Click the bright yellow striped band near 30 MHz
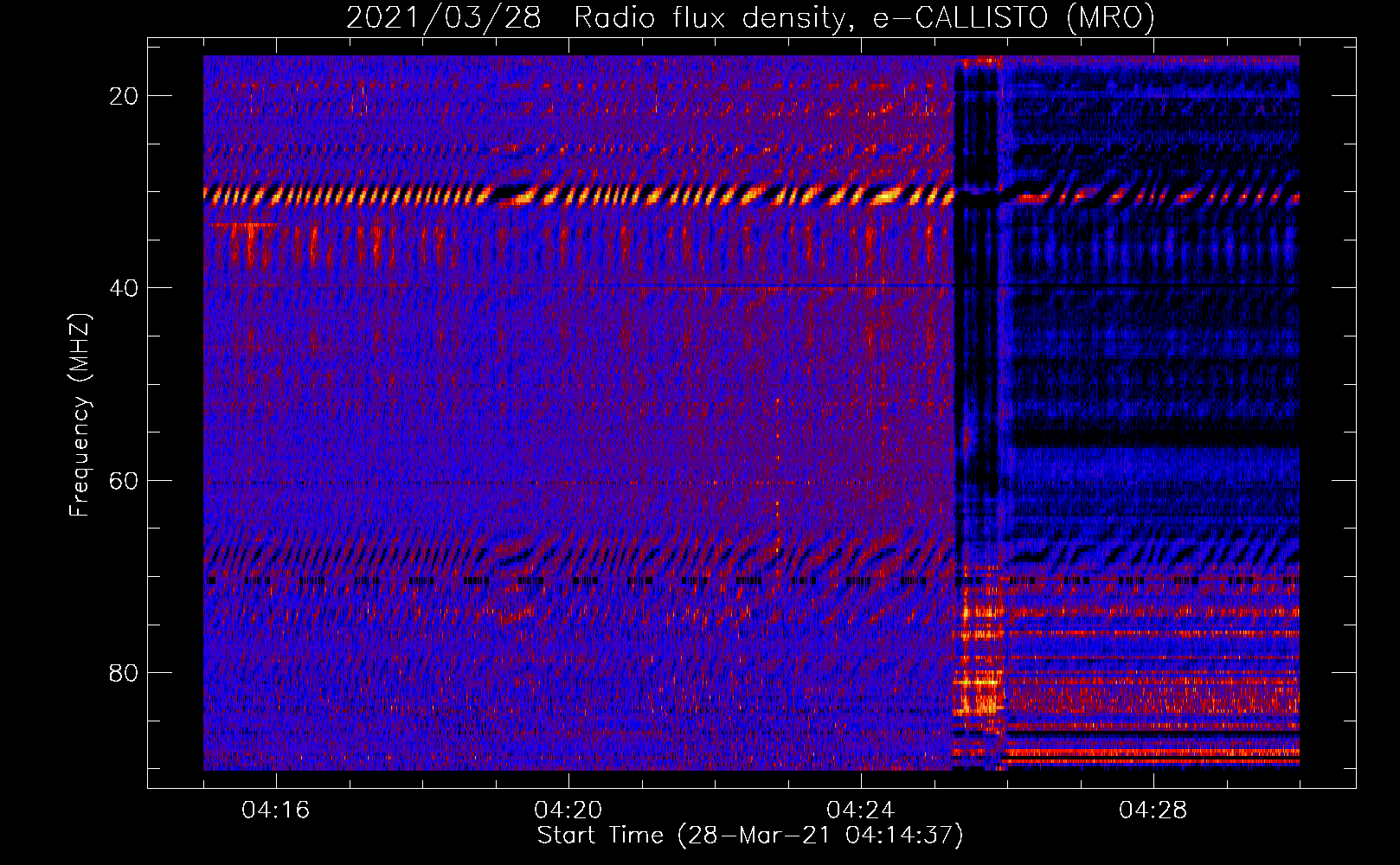Image resolution: width=1400 pixels, height=865 pixels. (578, 195)
